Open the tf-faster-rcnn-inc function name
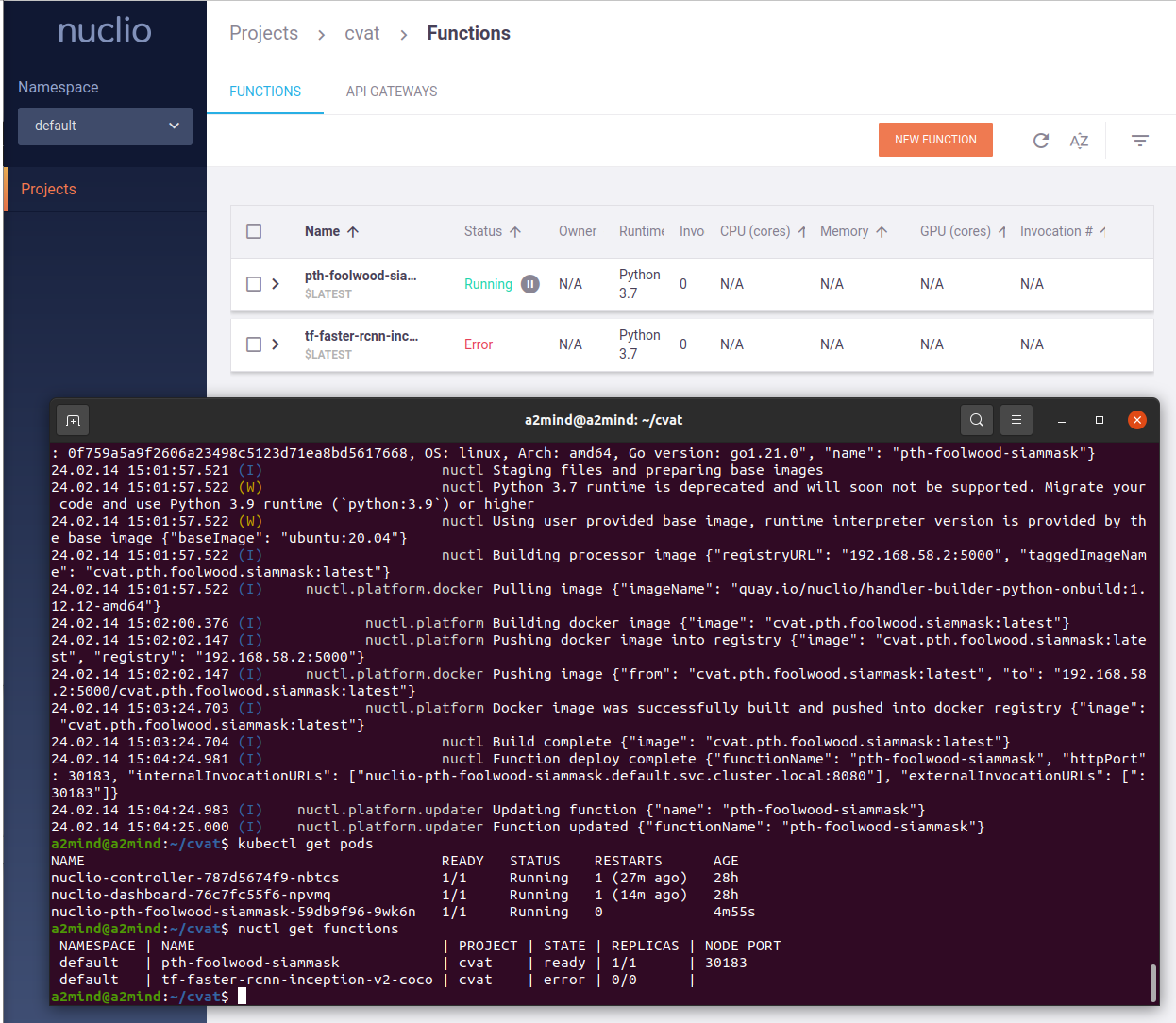This screenshot has width=1176, height=1023. [x=361, y=336]
